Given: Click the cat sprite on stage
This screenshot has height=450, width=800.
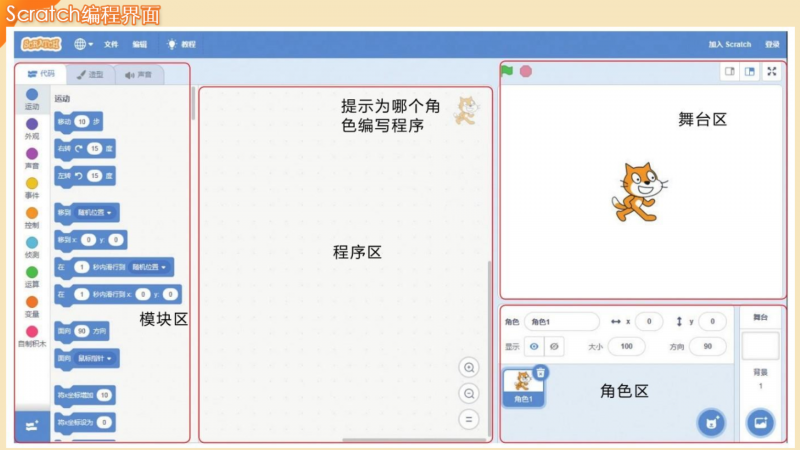Looking at the screenshot, I should [639, 192].
